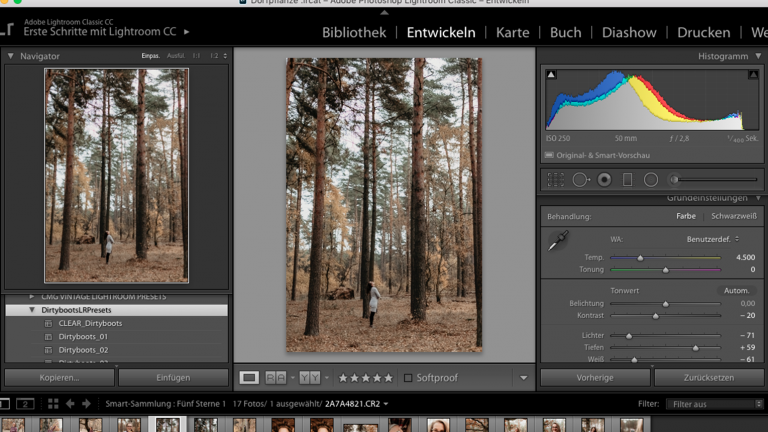Toggle shadow clipping indicator in histogram
This screenshot has width=768, height=432.
551,74
